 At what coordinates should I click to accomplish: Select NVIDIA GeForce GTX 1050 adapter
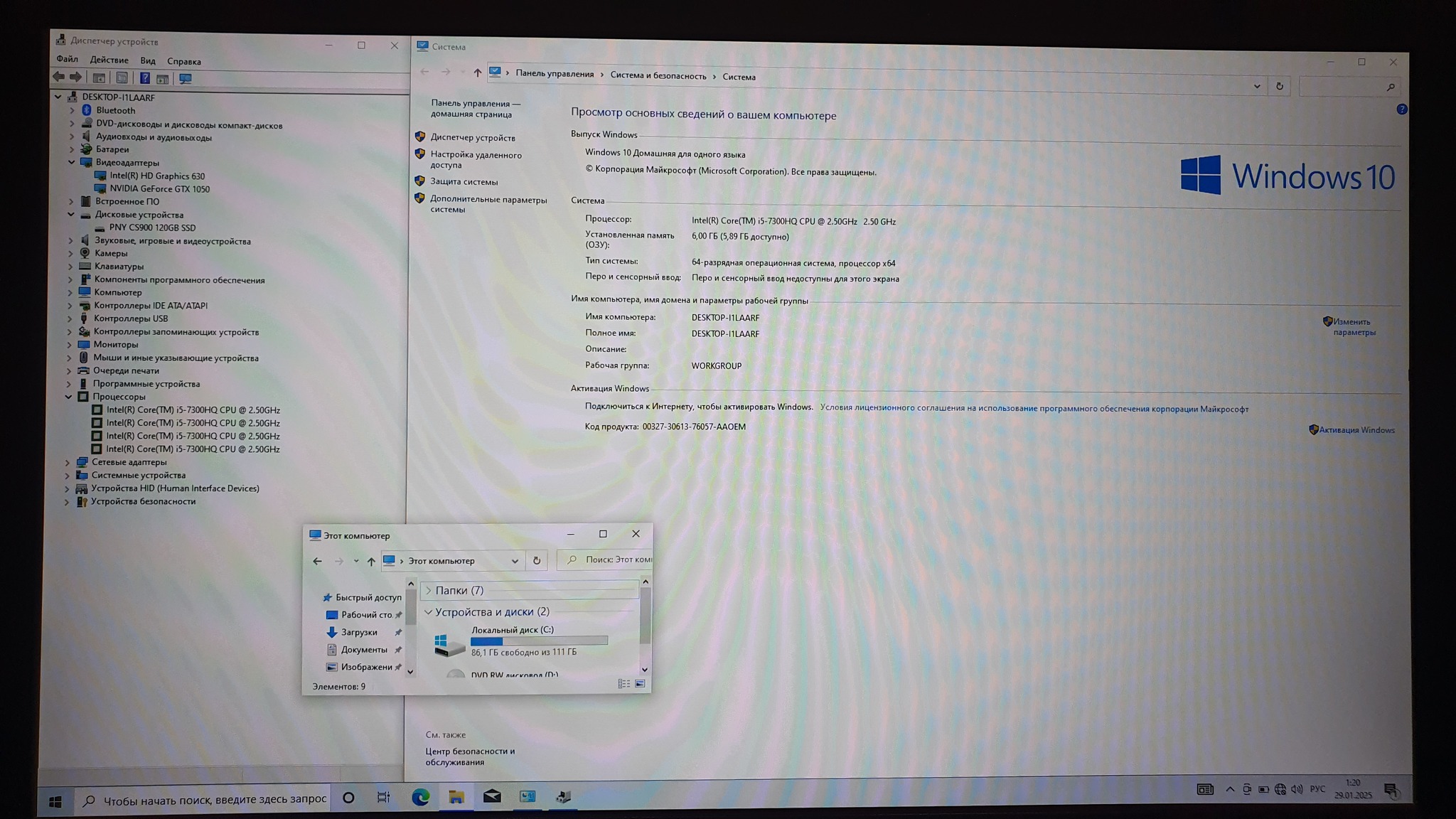click(x=159, y=189)
